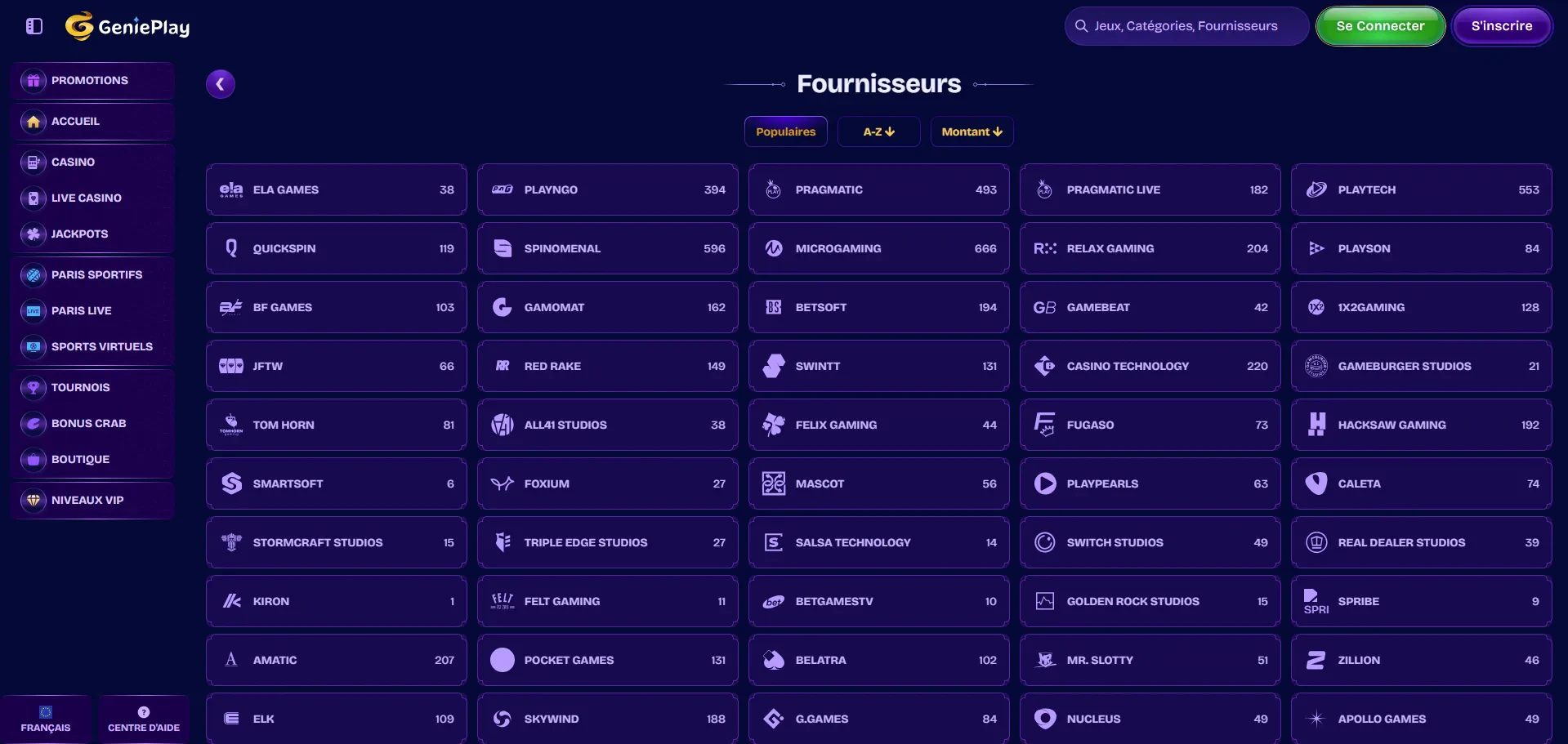Click the Relax Gaming logo icon
The height and width of the screenshot is (744, 1568).
pyautogui.click(x=1045, y=248)
